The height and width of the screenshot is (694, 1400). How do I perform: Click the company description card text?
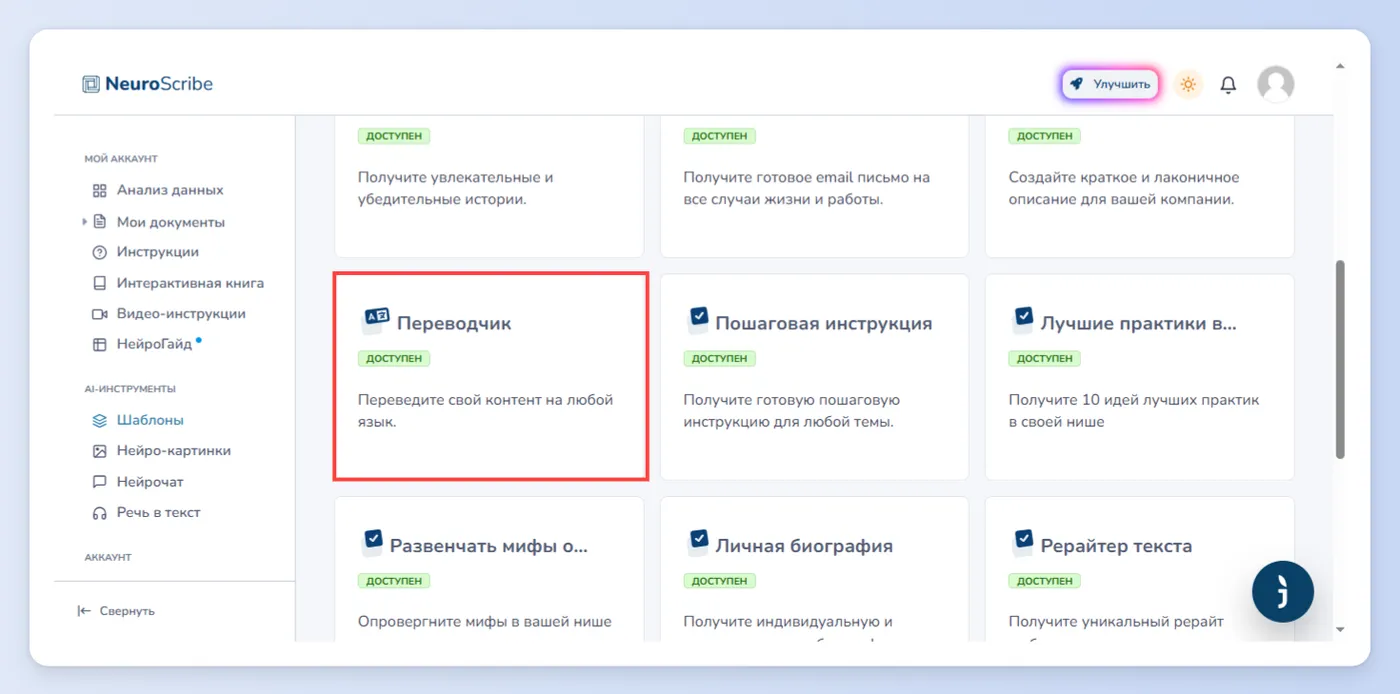[x=1124, y=188]
